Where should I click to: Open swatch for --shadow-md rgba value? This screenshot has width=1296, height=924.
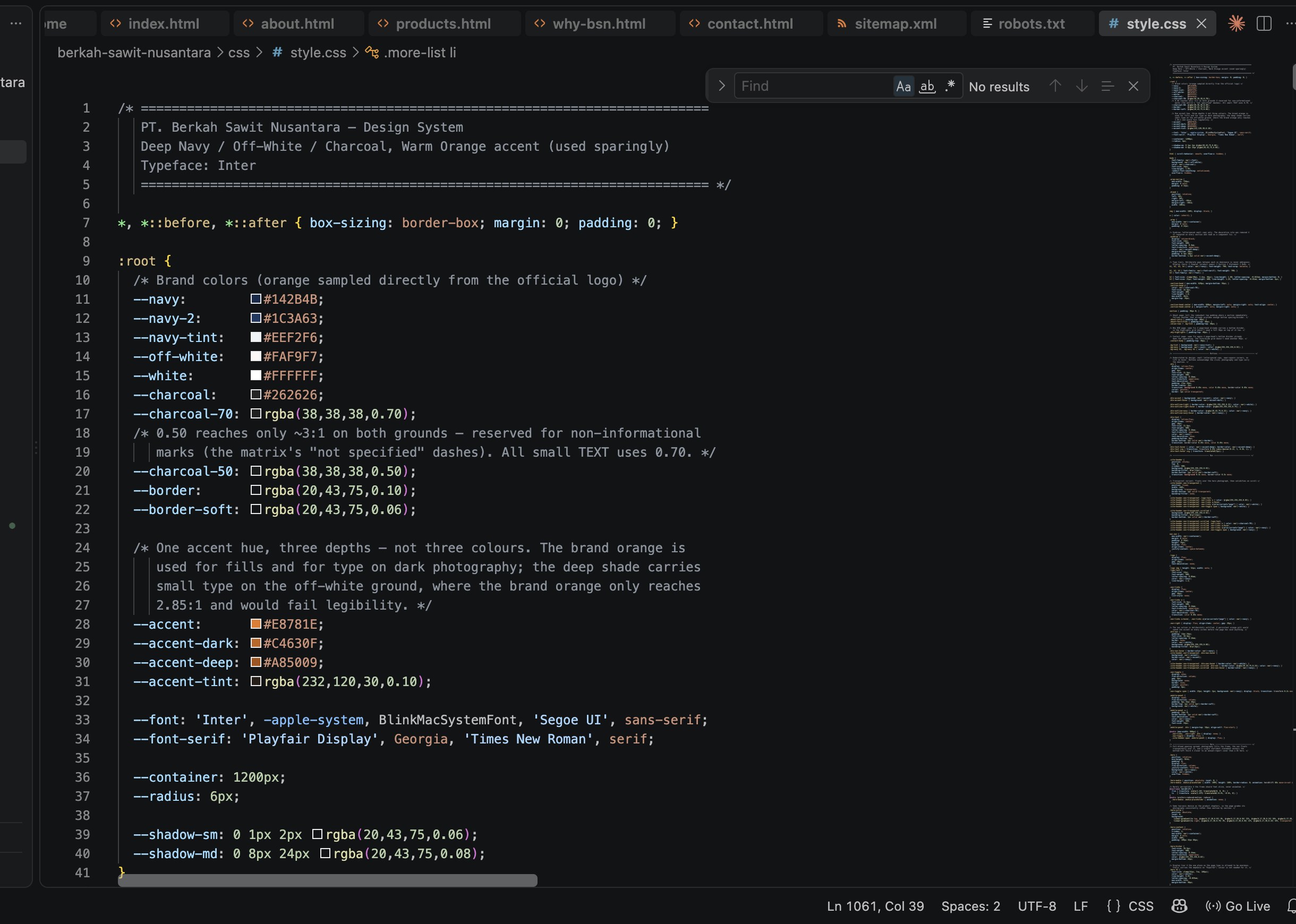click(326, 853)
